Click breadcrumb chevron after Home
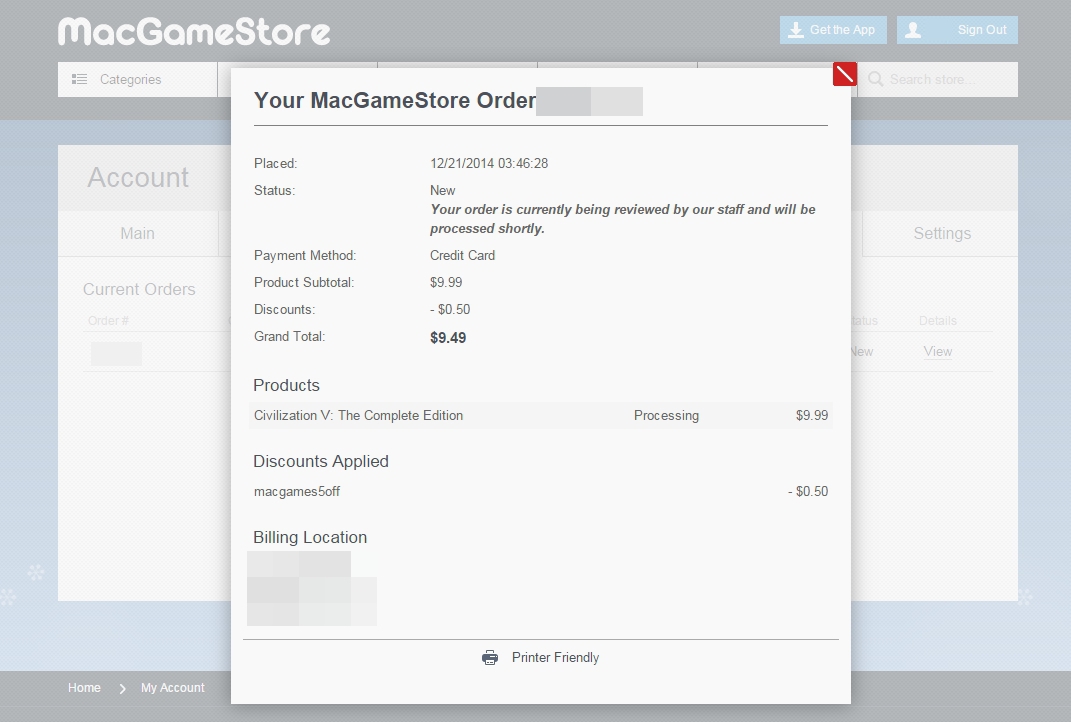1071x722 pixels. point(122,689)
